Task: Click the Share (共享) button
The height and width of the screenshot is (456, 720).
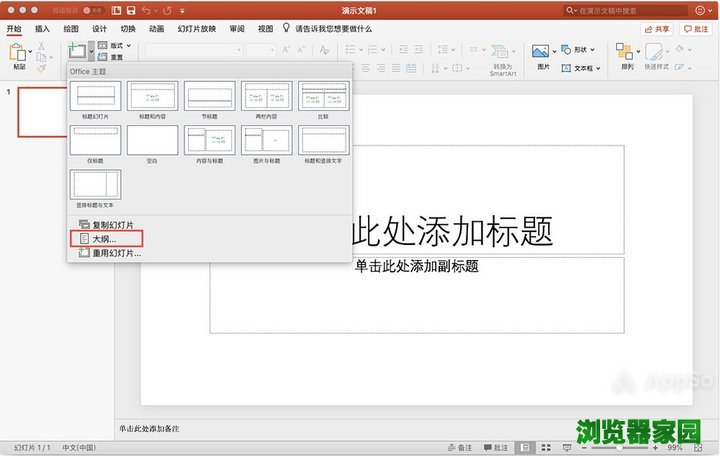Action: click(x=656, y=29)
